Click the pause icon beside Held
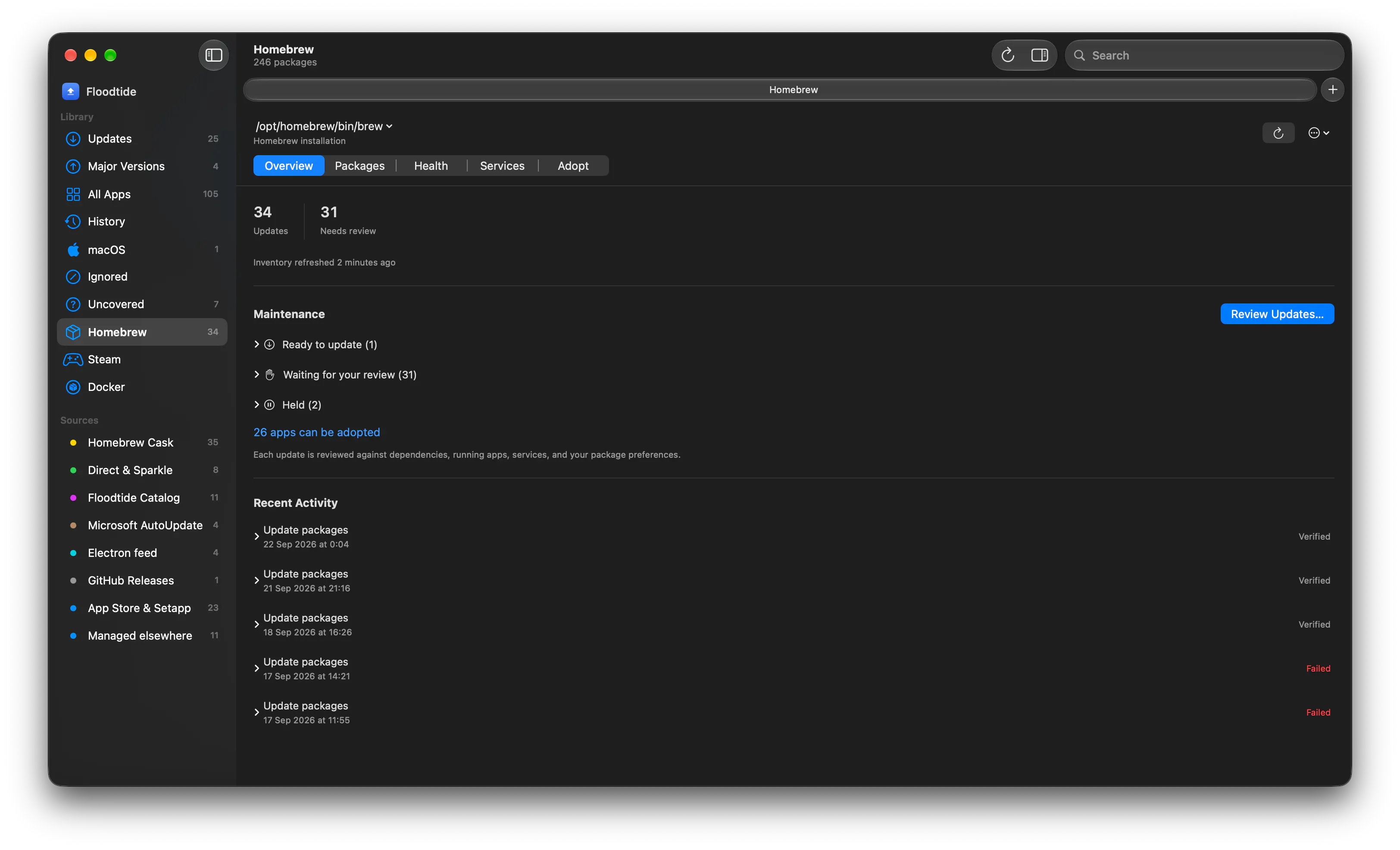 (269, 405)
